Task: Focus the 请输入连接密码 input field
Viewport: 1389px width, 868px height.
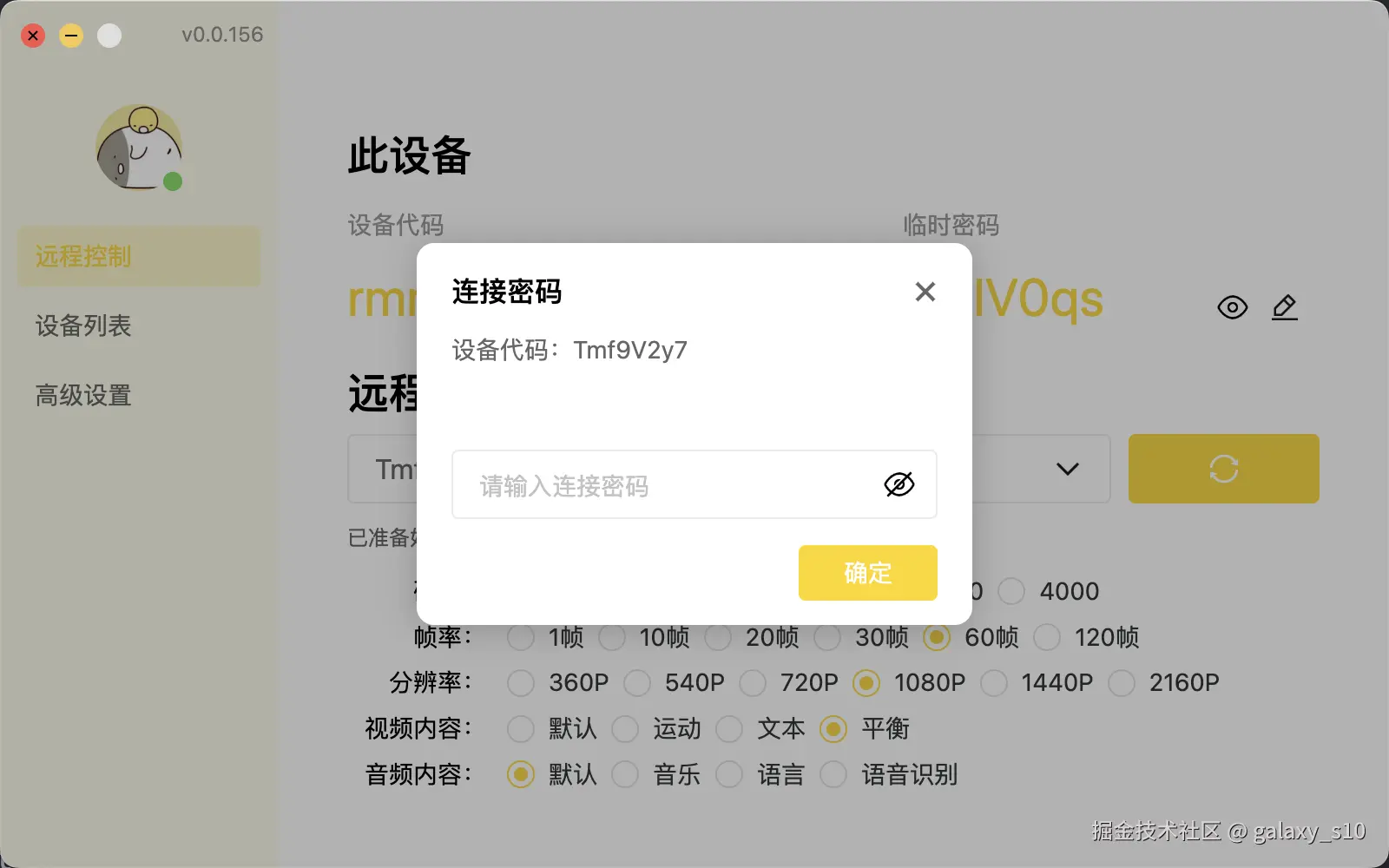Action: (x=694, y=484)
